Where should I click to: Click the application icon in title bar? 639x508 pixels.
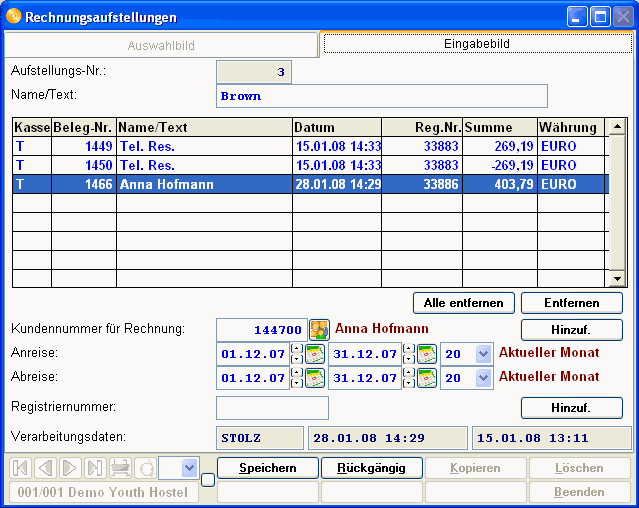13,16
